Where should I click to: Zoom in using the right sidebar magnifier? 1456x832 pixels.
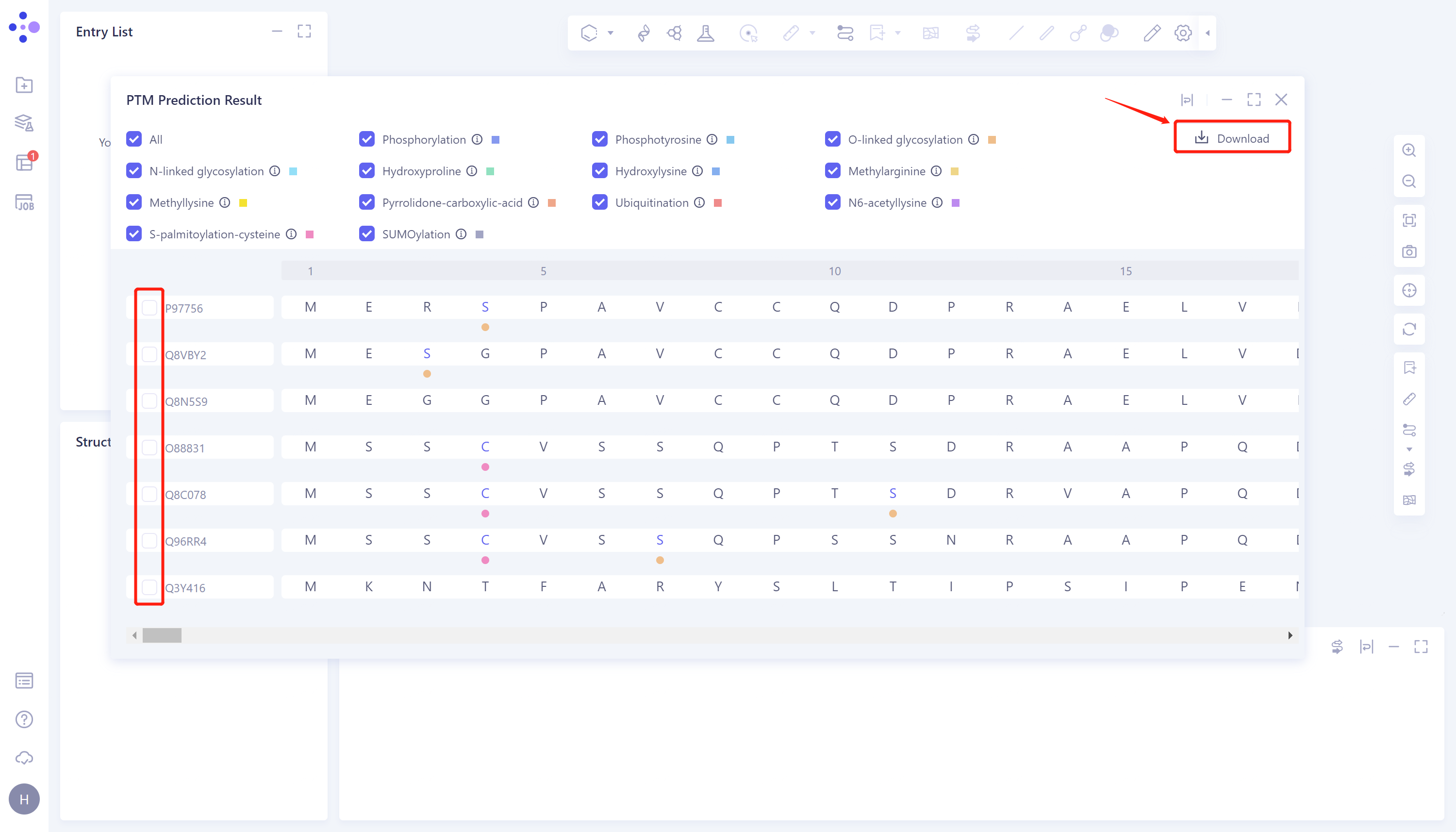[1410, 150]
